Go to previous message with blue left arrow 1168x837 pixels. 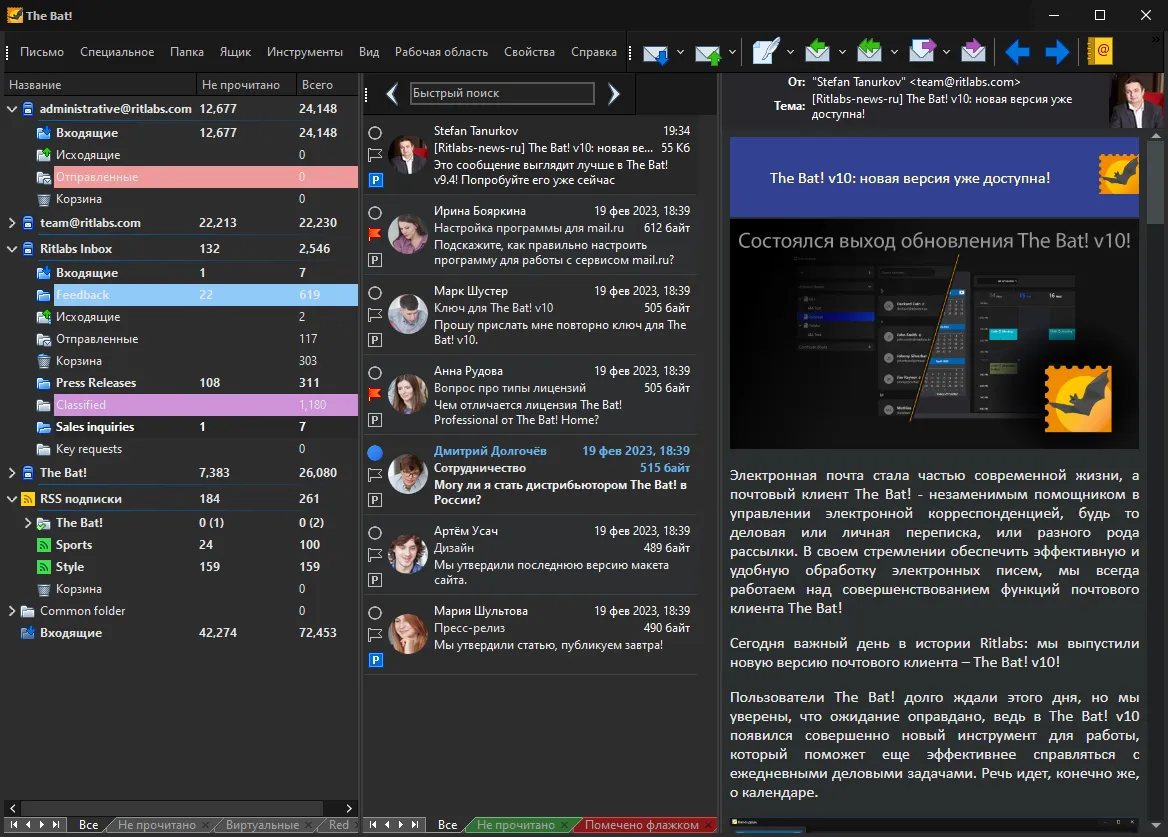pyautogui.click(x=1017, y=52)
